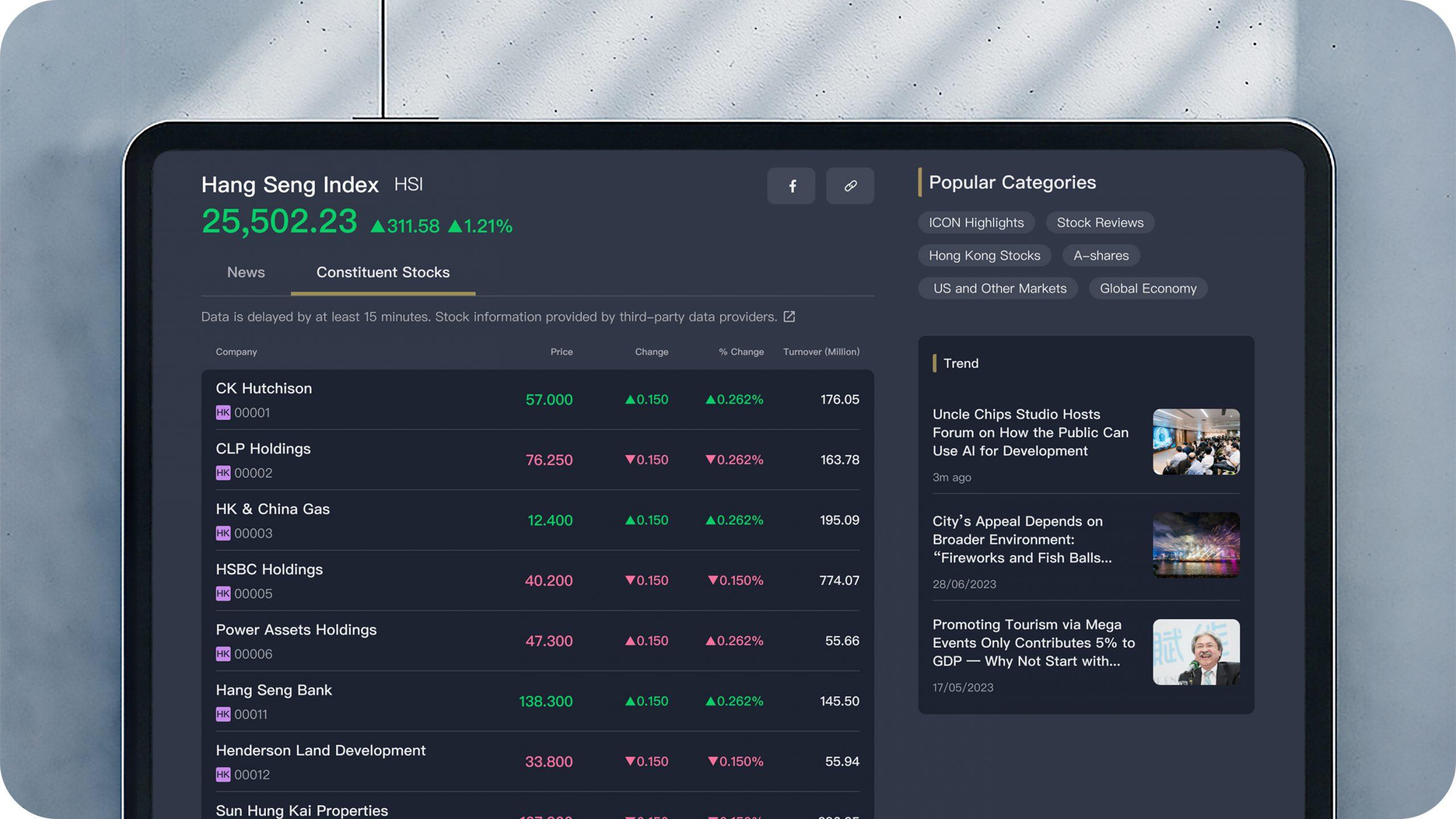The height and width of the screenshot is (819, 1456).
Task: Click the Power Assets price 47.300
Action: click(549, 641)
